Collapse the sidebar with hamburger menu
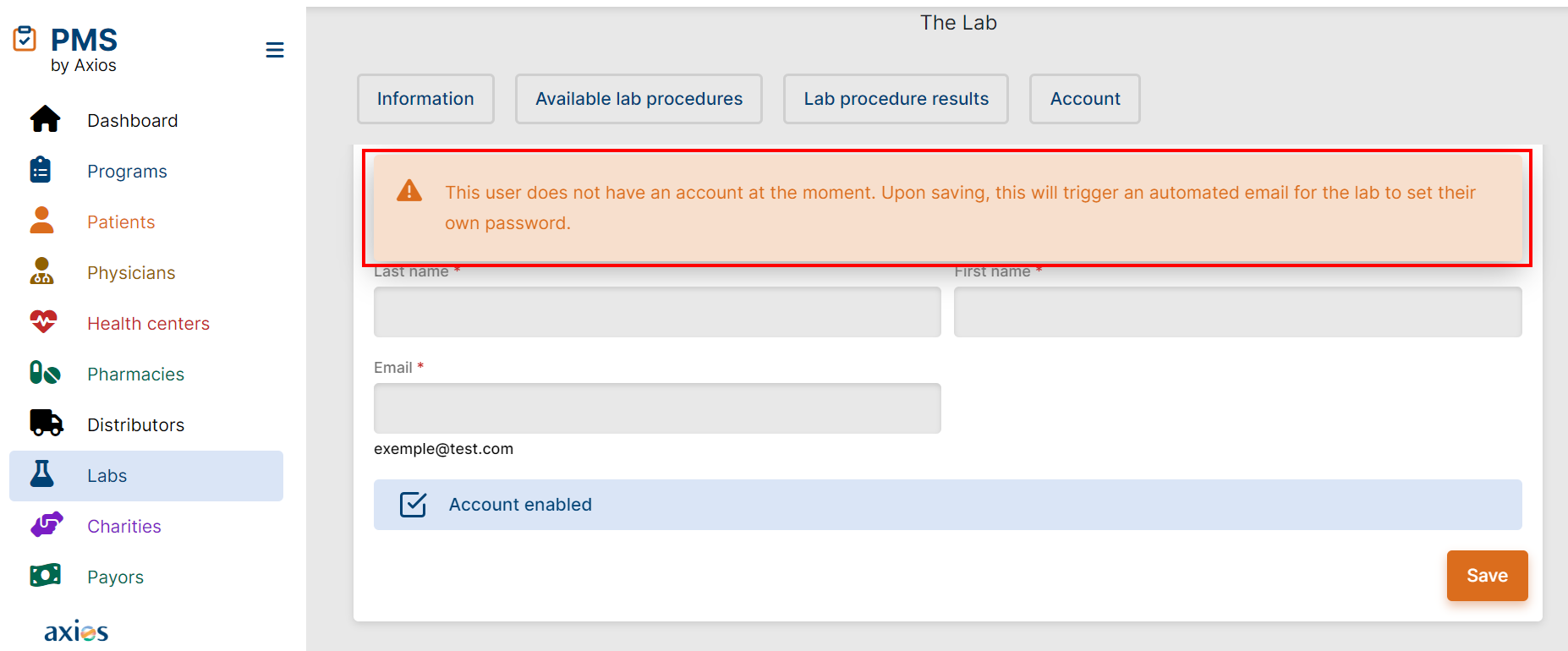This screenshot has height=651, width=1568. coord(275,50)
